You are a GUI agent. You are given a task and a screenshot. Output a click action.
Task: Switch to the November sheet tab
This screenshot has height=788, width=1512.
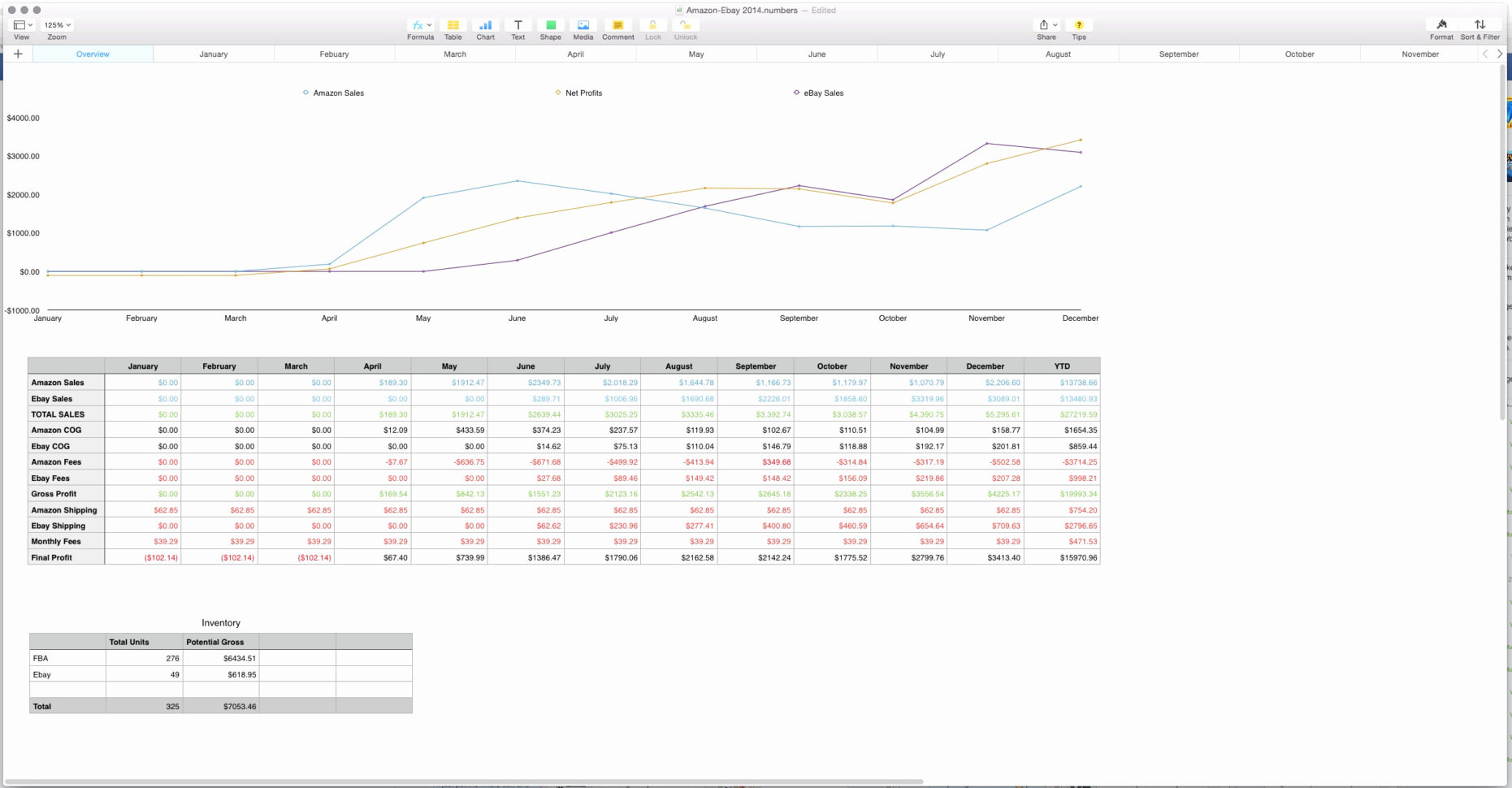coord(1420,54)
